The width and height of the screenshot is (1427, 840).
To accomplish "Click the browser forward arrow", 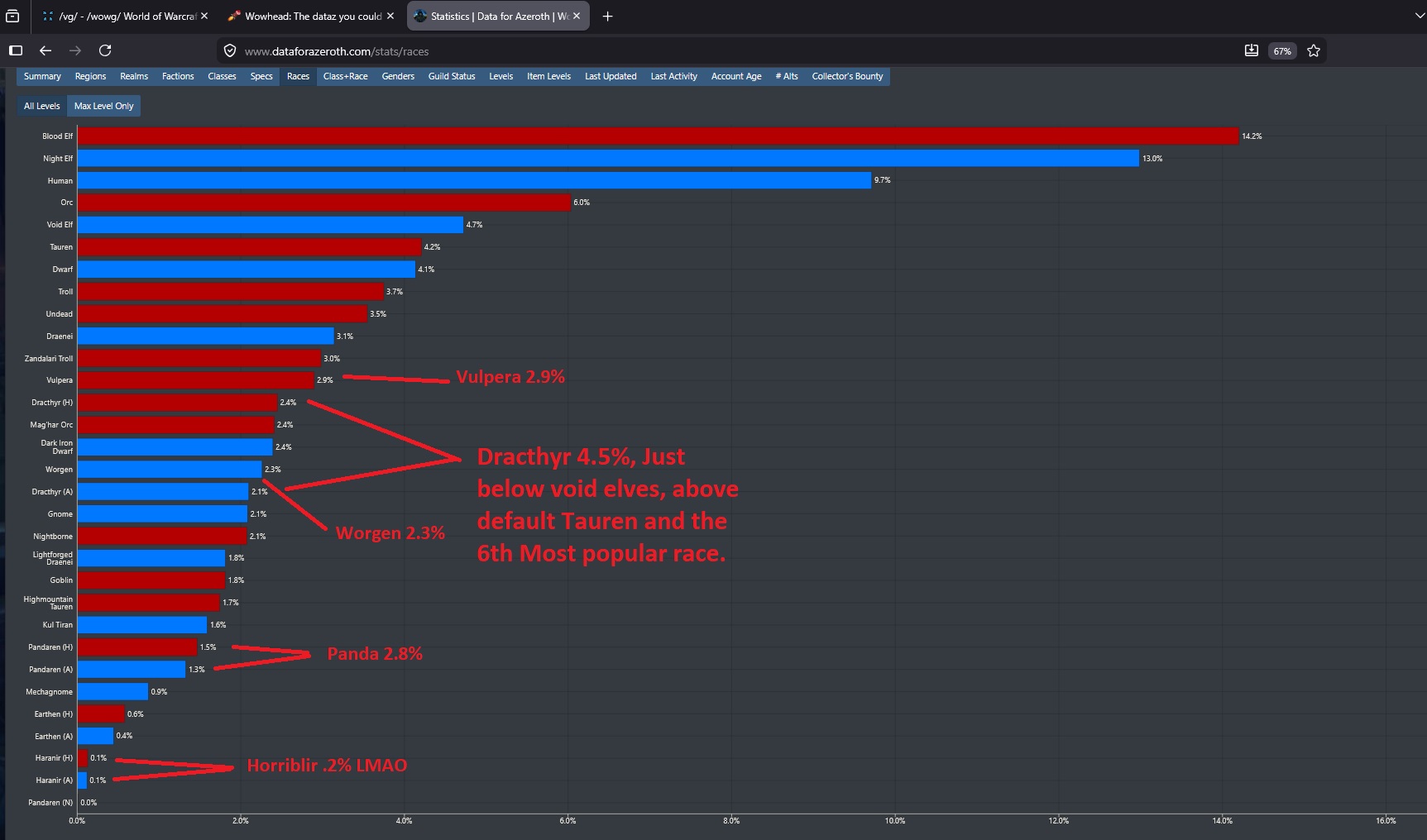I will point(75,50).
